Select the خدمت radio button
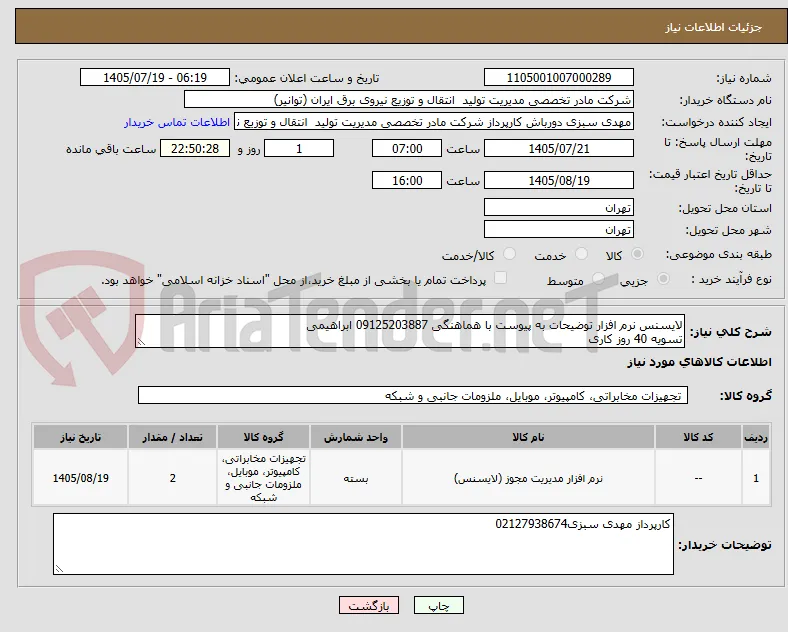This screenshot has width=788, height=632. point(581,254)
